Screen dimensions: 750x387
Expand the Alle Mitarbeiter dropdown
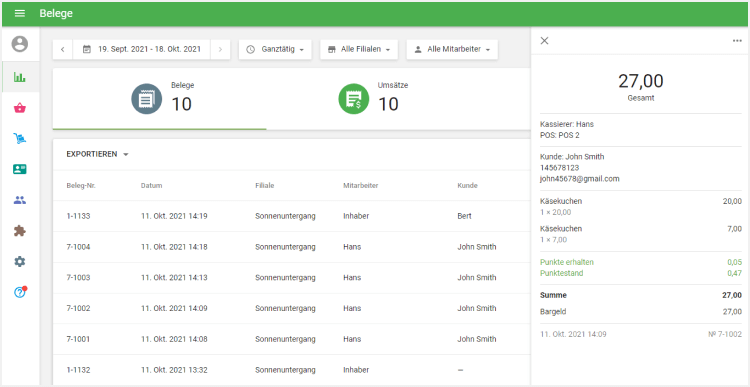(452, 49)
